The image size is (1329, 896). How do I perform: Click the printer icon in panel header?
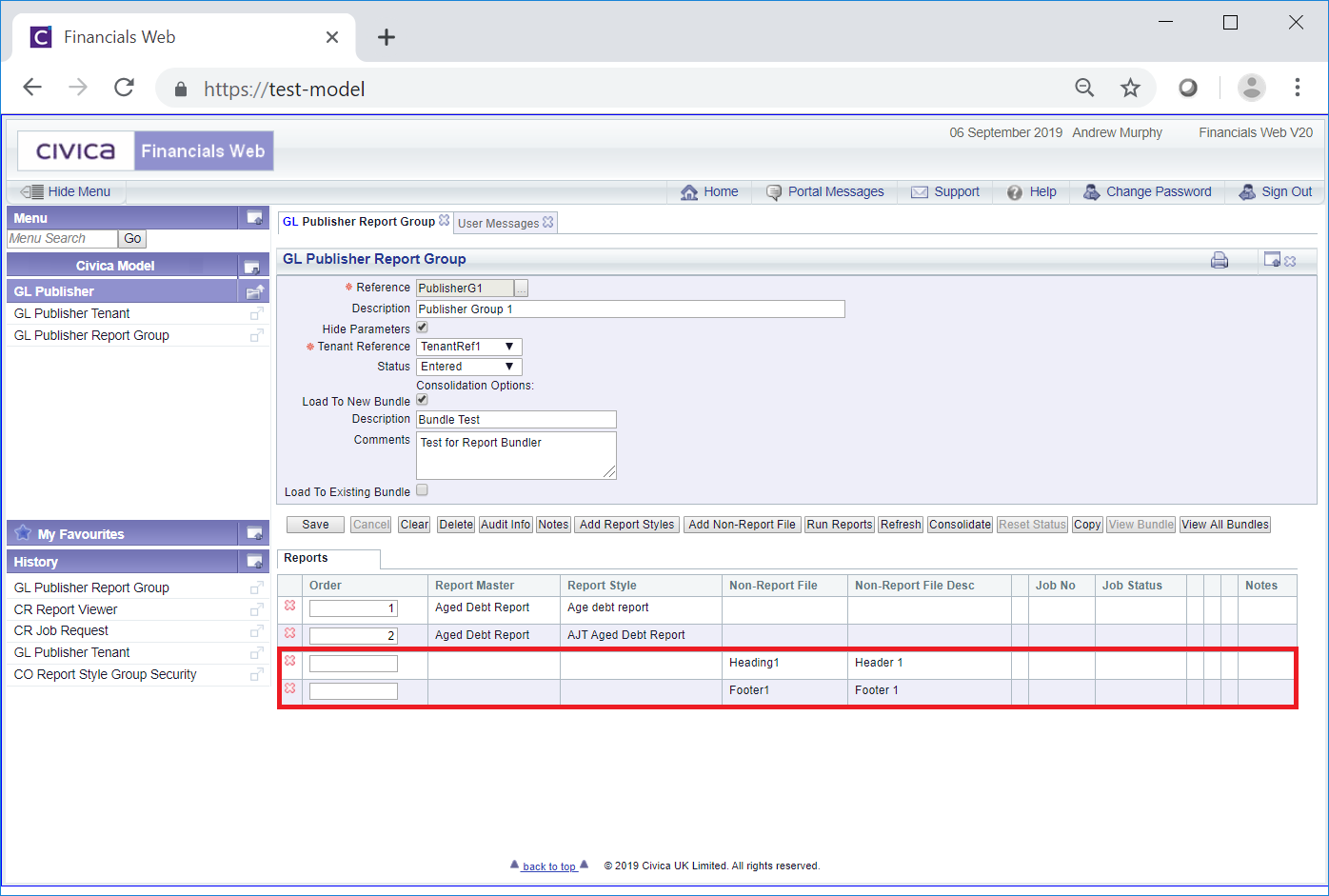click(1219, 260)
